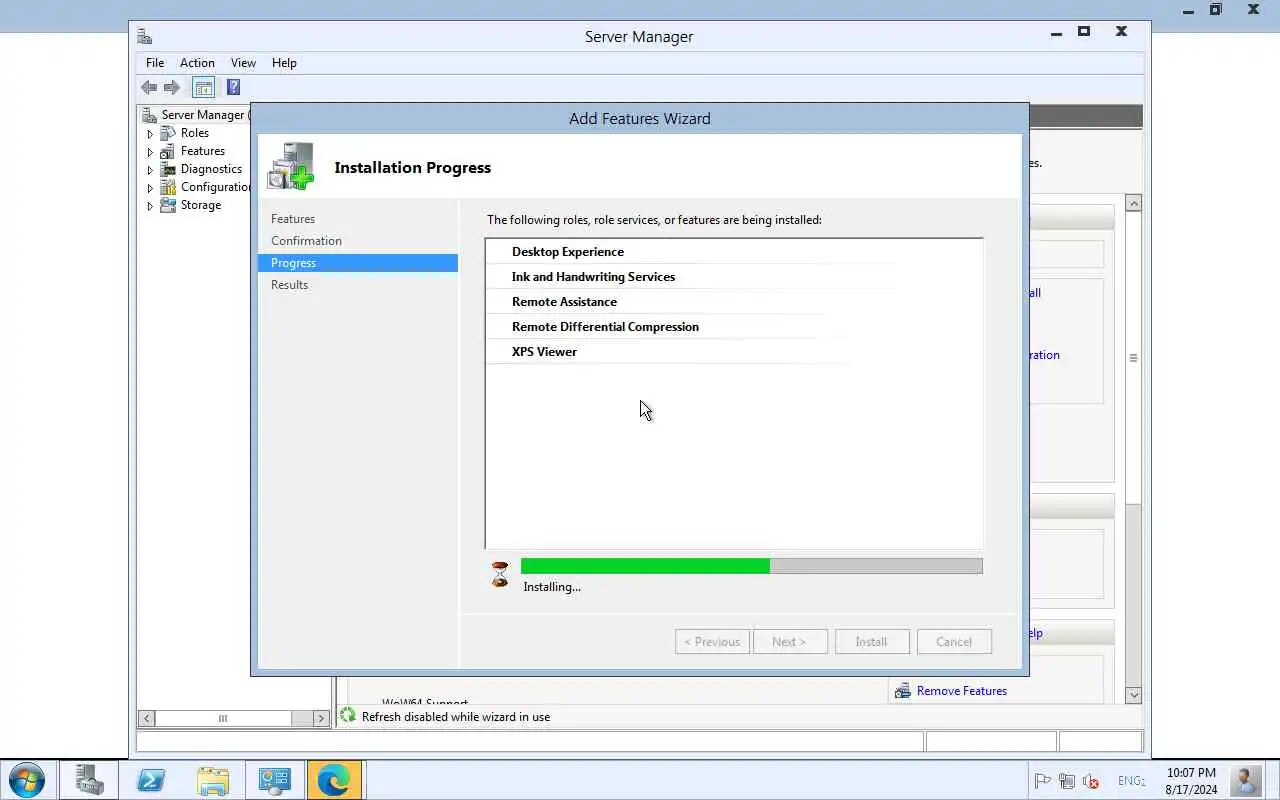Click the Installing... status text

click(552, 587)
